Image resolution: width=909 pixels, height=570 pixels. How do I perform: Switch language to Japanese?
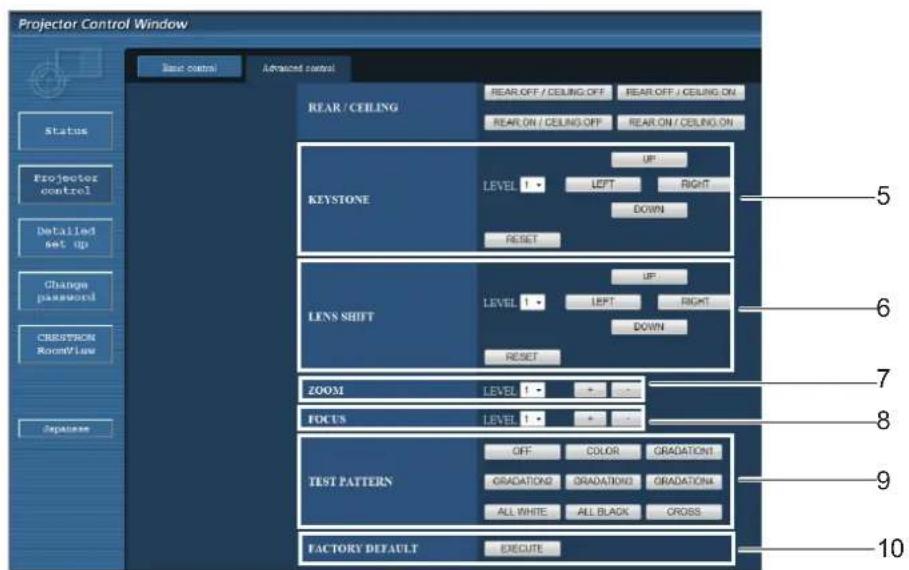[x=66, y=429]
